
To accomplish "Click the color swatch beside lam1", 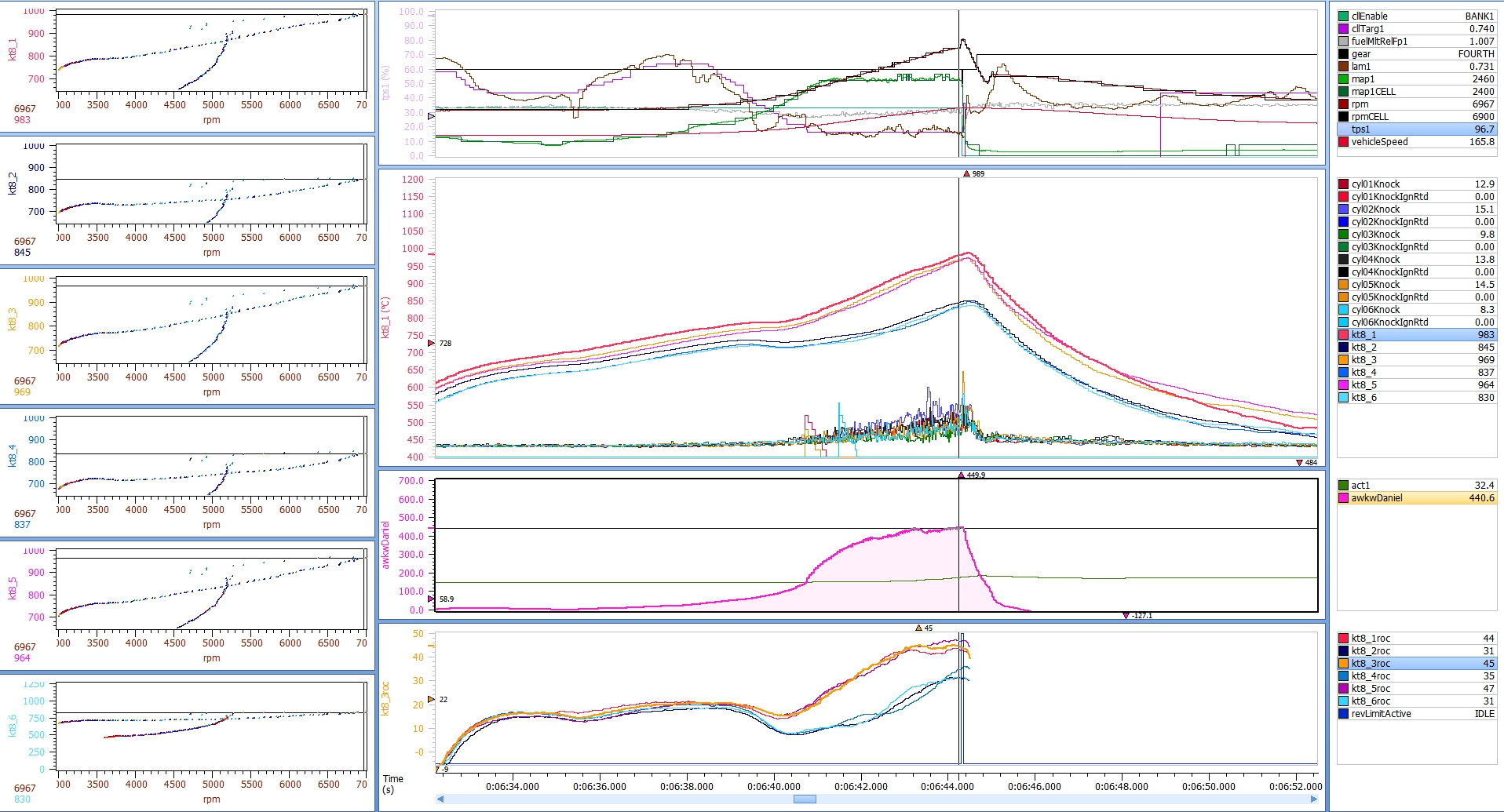I will click(x=1343, y=67).
